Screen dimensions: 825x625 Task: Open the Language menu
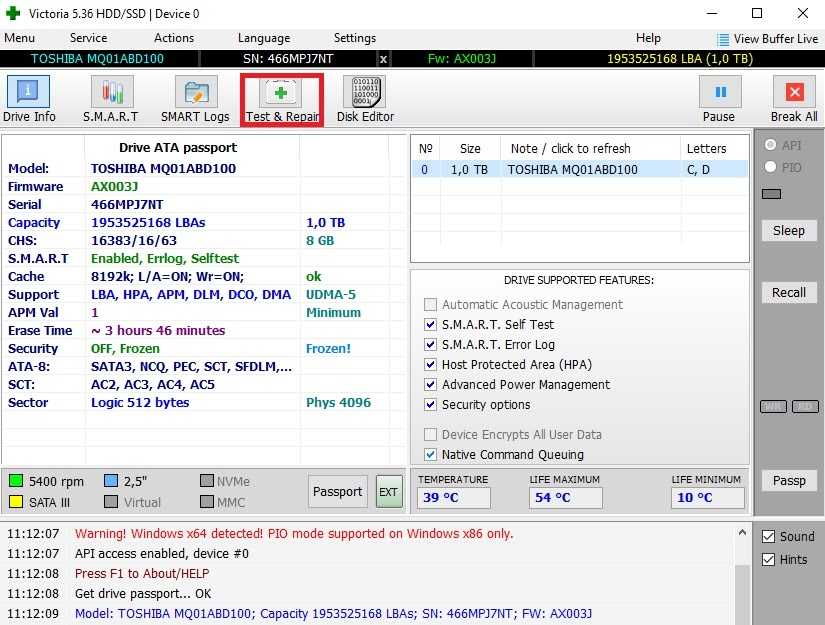coord(264,38)
